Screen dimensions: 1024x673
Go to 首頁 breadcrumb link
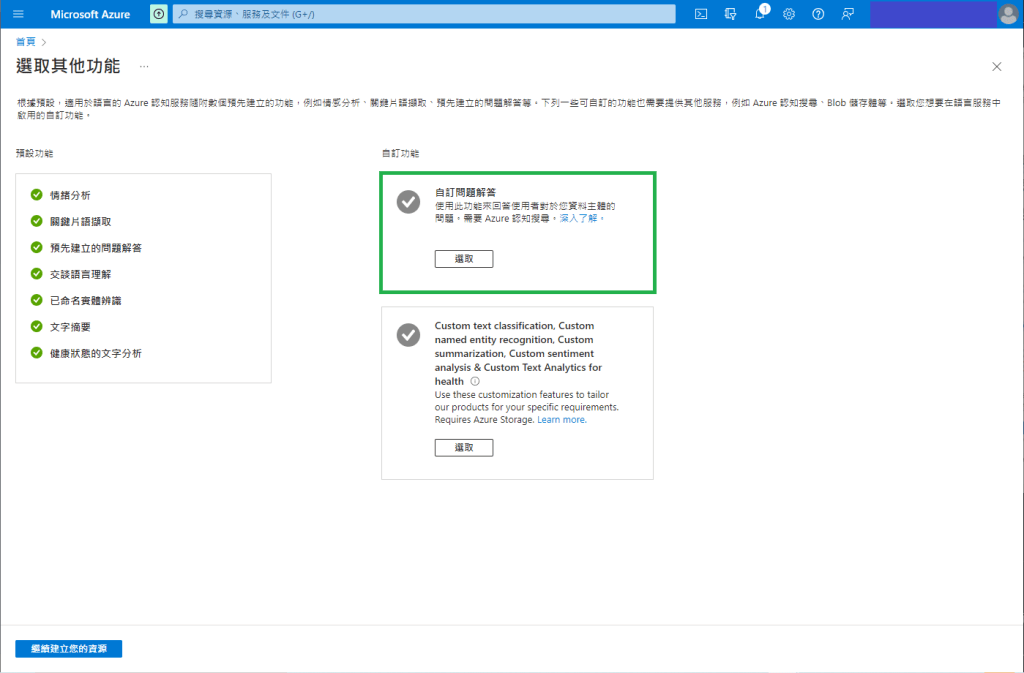pos(25,41)
